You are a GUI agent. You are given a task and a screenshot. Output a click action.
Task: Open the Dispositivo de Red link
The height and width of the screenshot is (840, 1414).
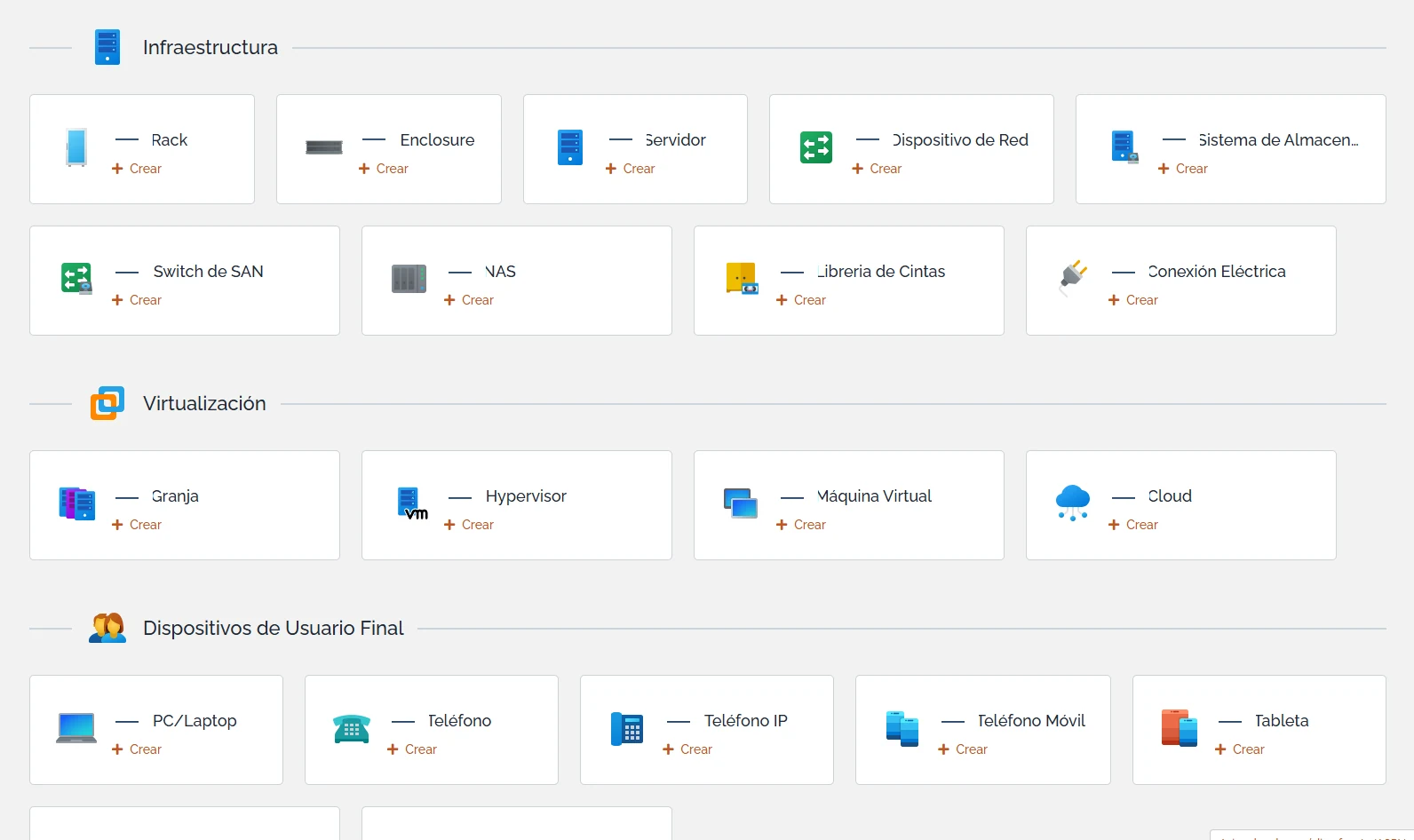coord(960,139)
